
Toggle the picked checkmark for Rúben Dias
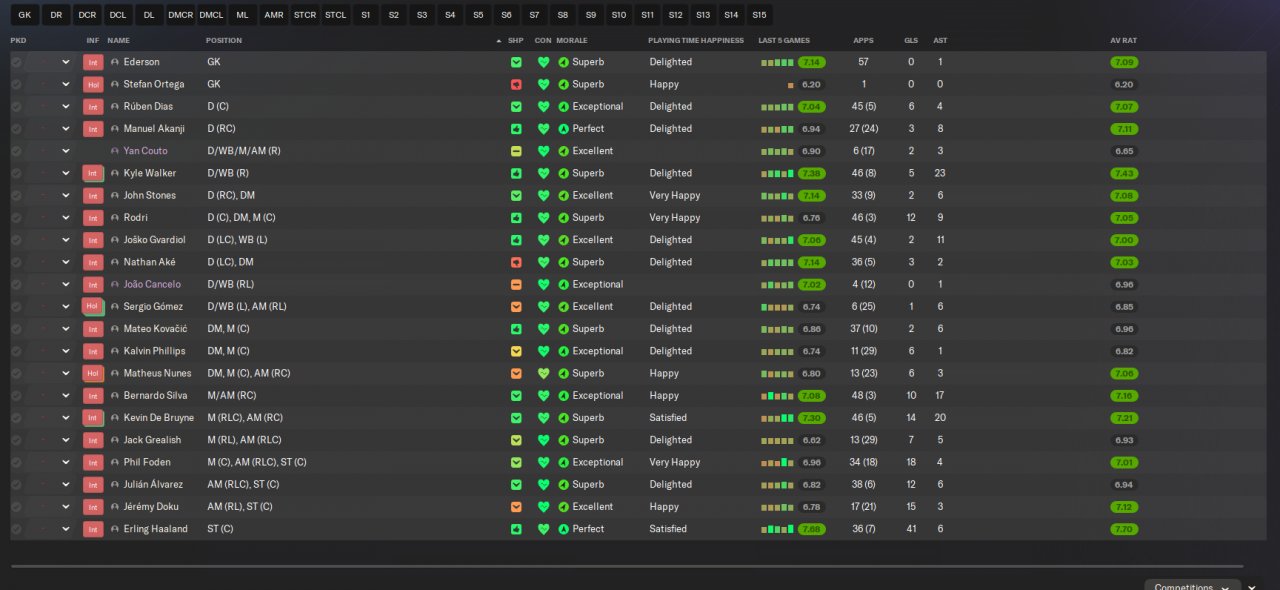click(16, 107)
